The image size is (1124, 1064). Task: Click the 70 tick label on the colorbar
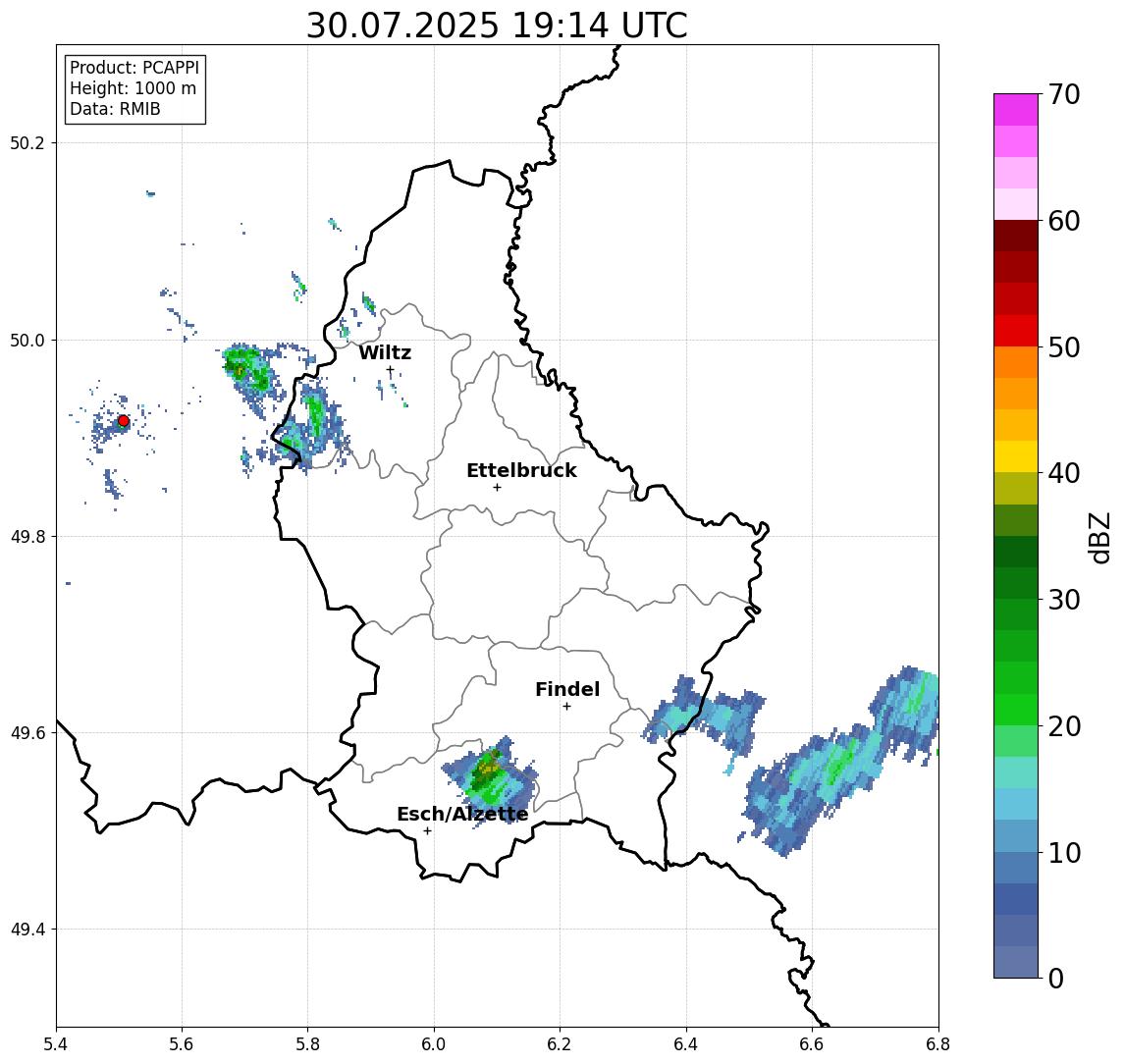click(1064, 94)
